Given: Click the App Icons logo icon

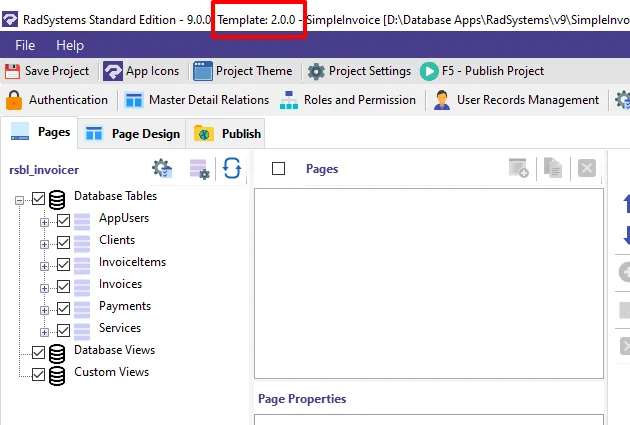Looking at the screenshot, I should tap(112, 71).
